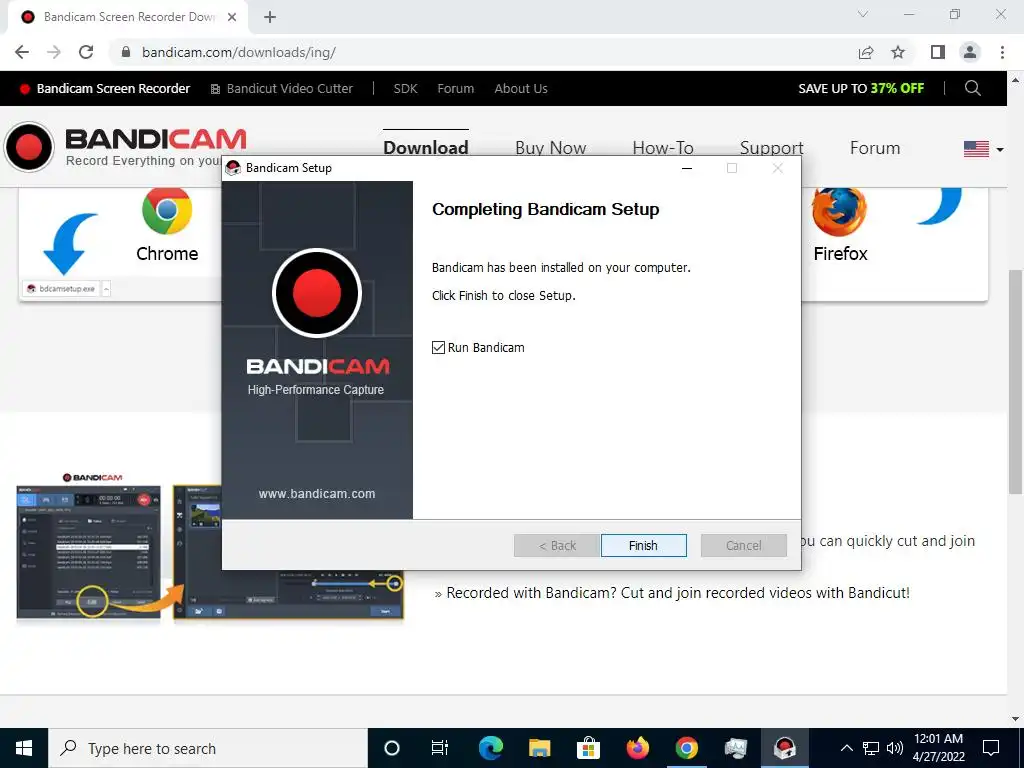Open the Windows Start menu
Viewport: 1024px width, 768px height.
[x=24, y=748]
